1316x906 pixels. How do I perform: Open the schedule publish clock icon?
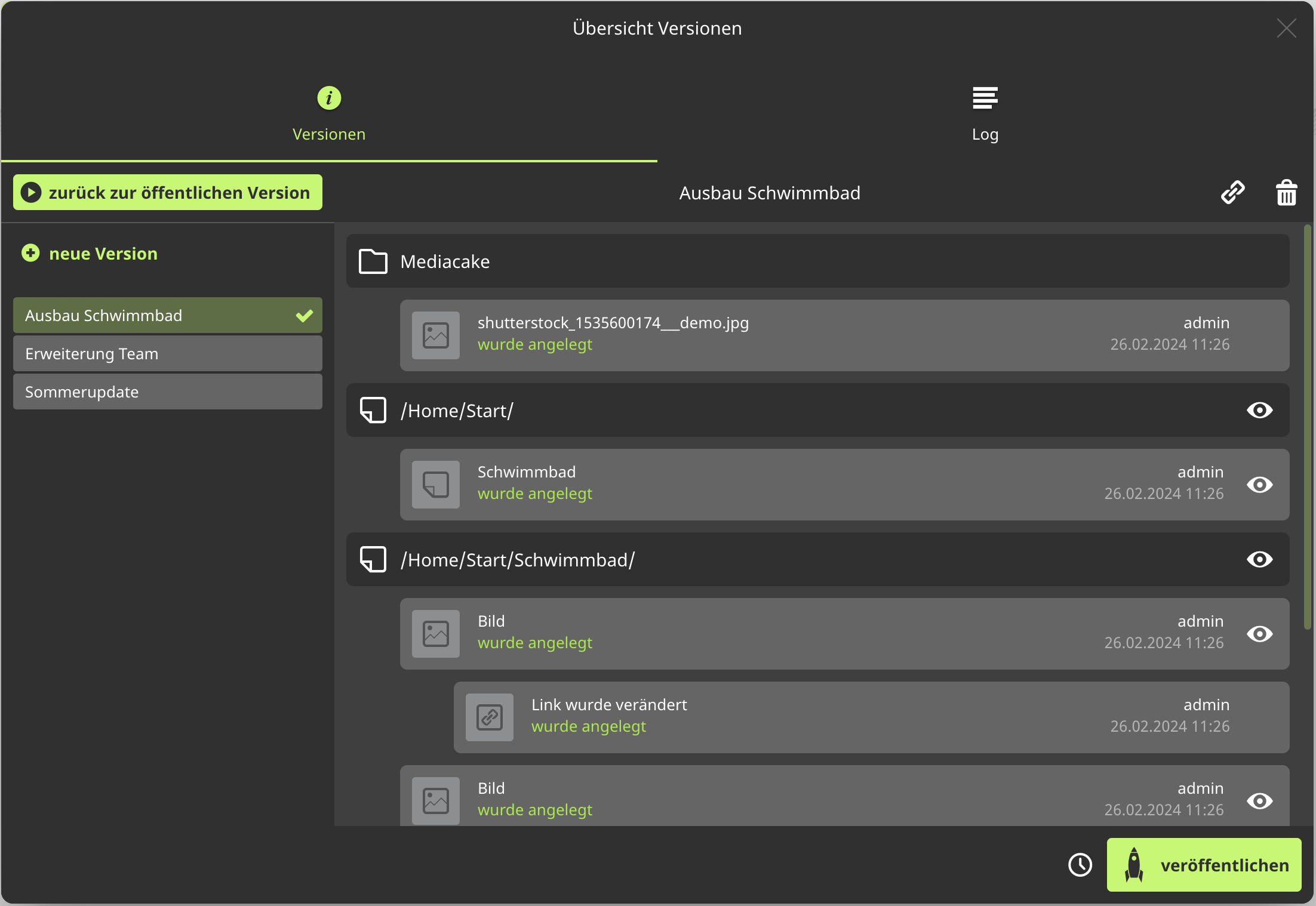pos(1080,865)
